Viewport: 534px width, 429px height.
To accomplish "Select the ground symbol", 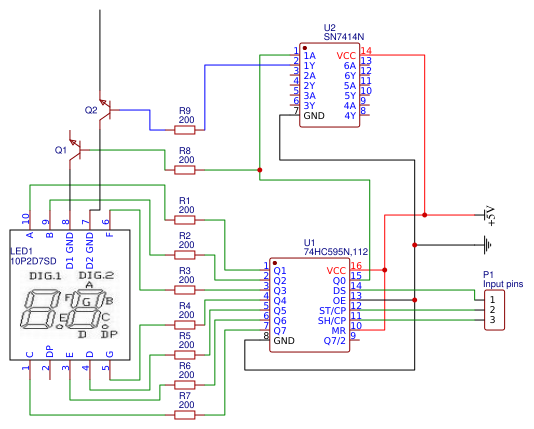I will click(487, 245).
